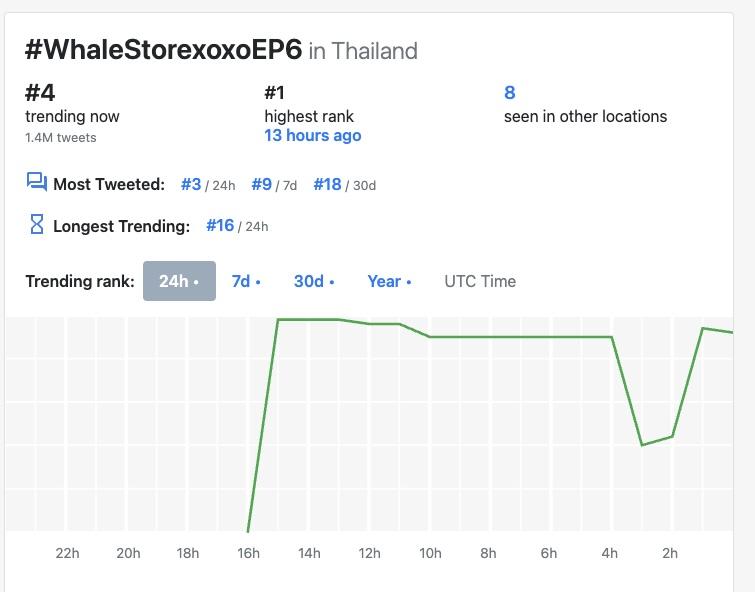Open the 13 hours ago link
Viewport: 755px width, 592px height.
(312, 135)
